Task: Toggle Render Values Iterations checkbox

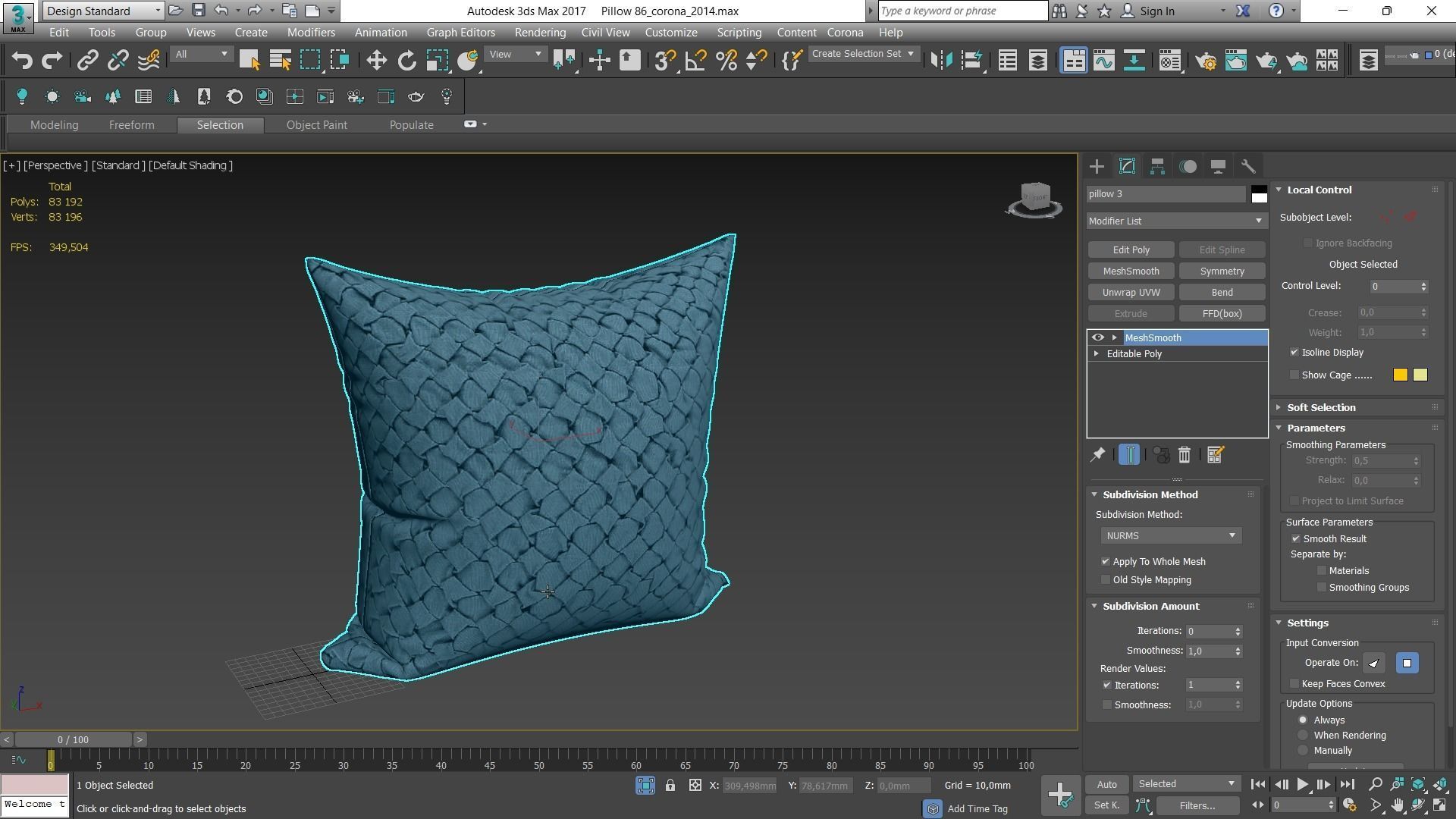Action: tap(1107, 686)
